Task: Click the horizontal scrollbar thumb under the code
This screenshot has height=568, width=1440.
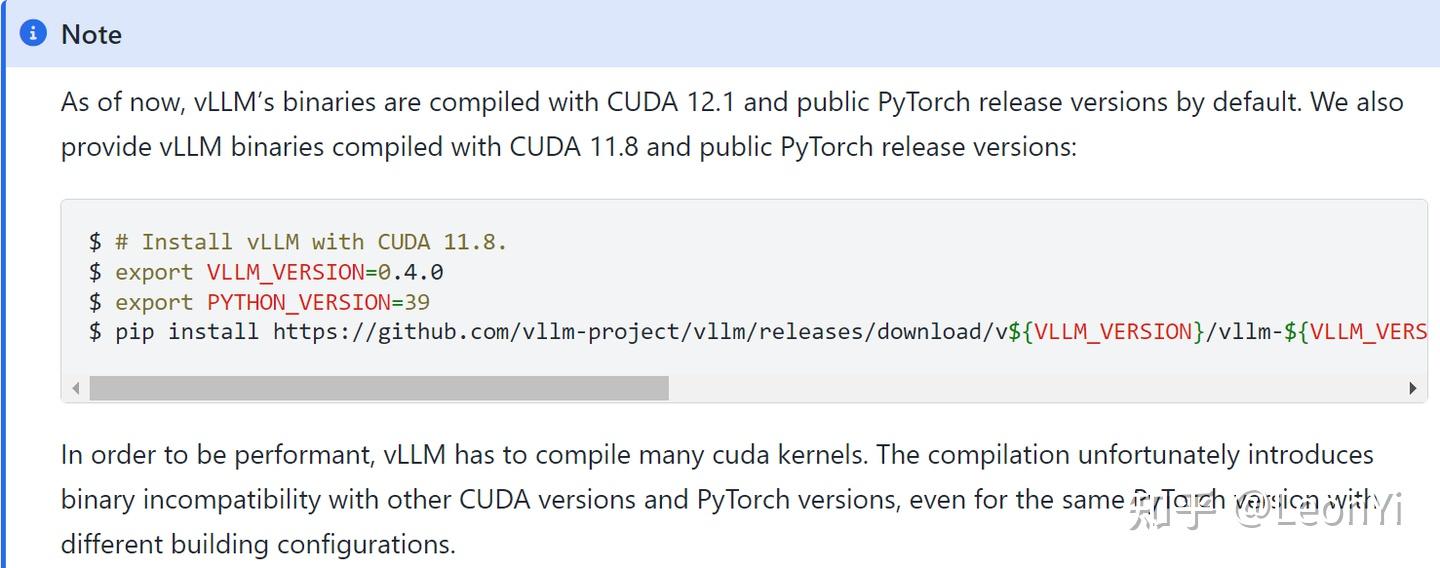Action: (378, 388)
